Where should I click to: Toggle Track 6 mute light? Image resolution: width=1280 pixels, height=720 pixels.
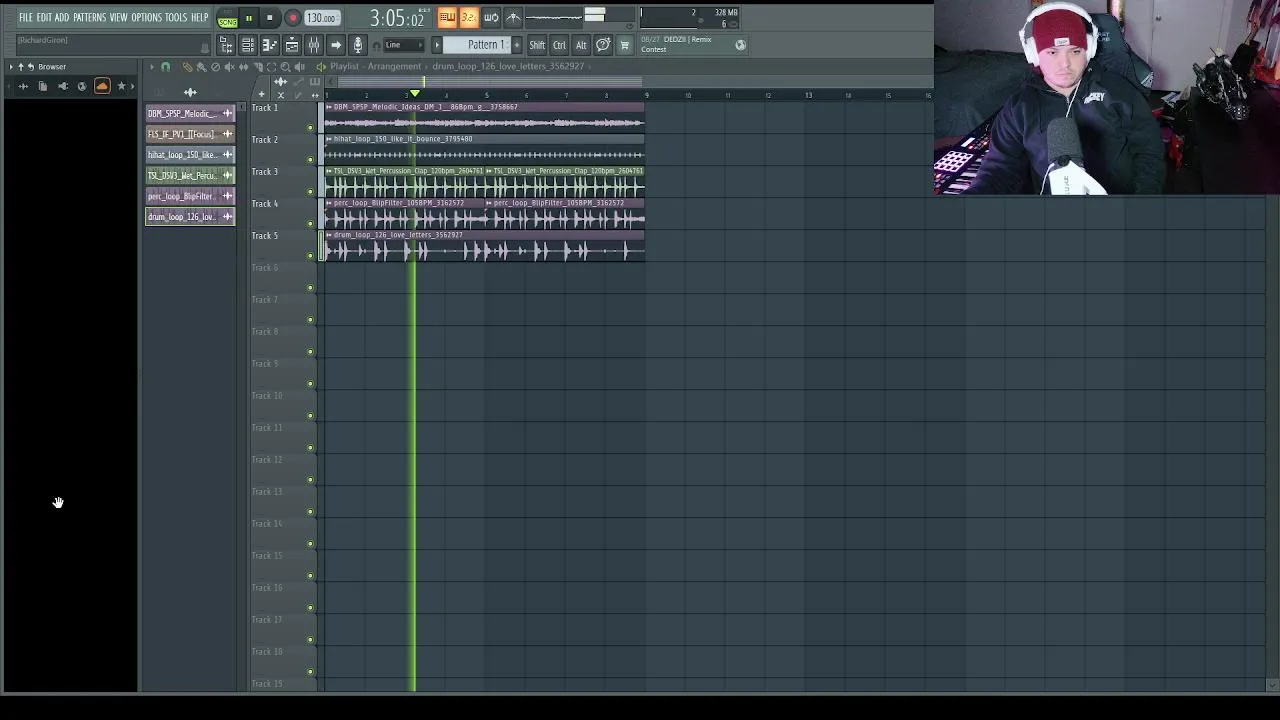310,287
